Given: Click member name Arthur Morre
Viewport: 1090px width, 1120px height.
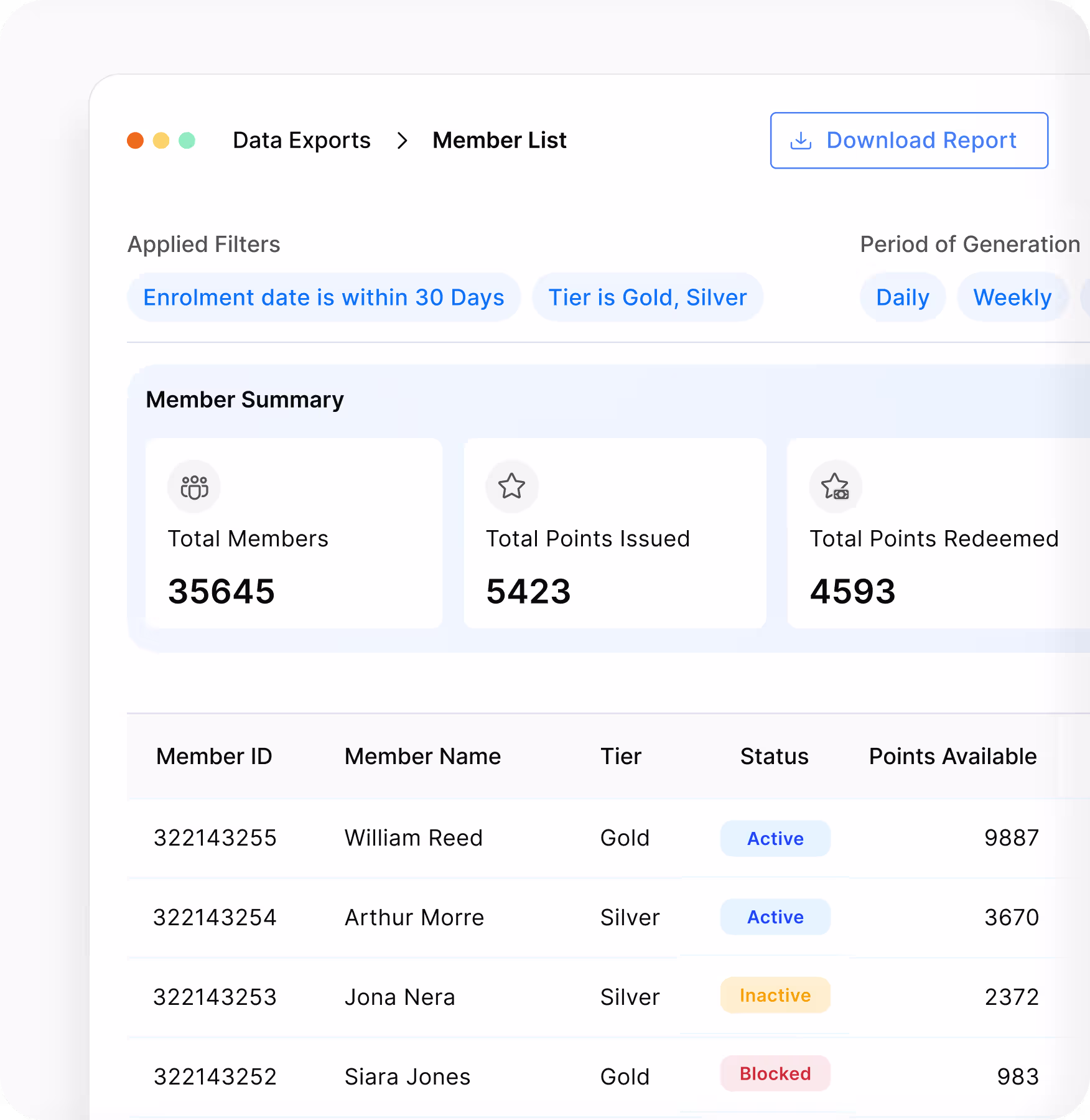Looking at the screenshot, I should (414, 918).
